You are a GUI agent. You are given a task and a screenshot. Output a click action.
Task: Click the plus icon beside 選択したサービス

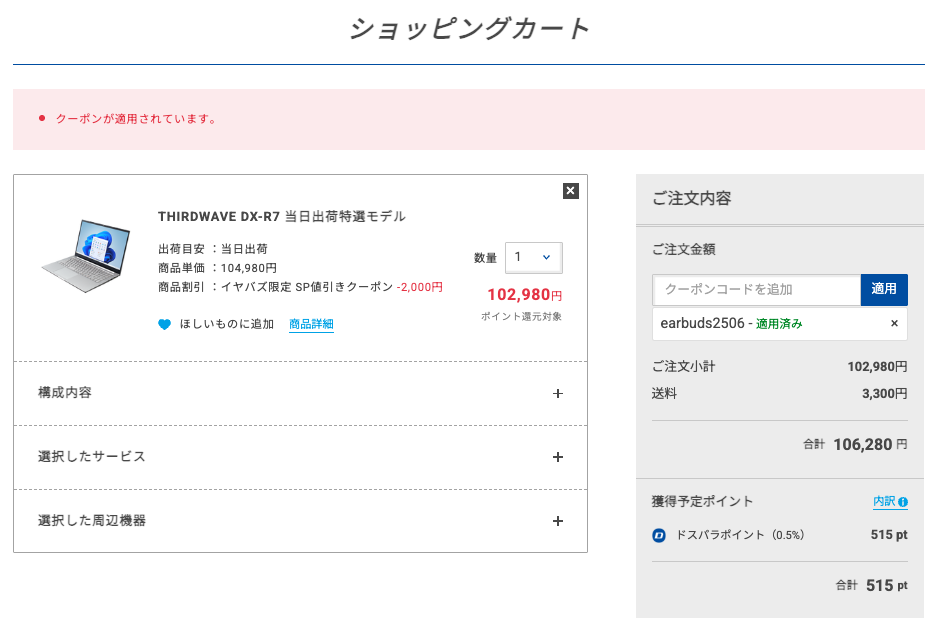[558, 457]
